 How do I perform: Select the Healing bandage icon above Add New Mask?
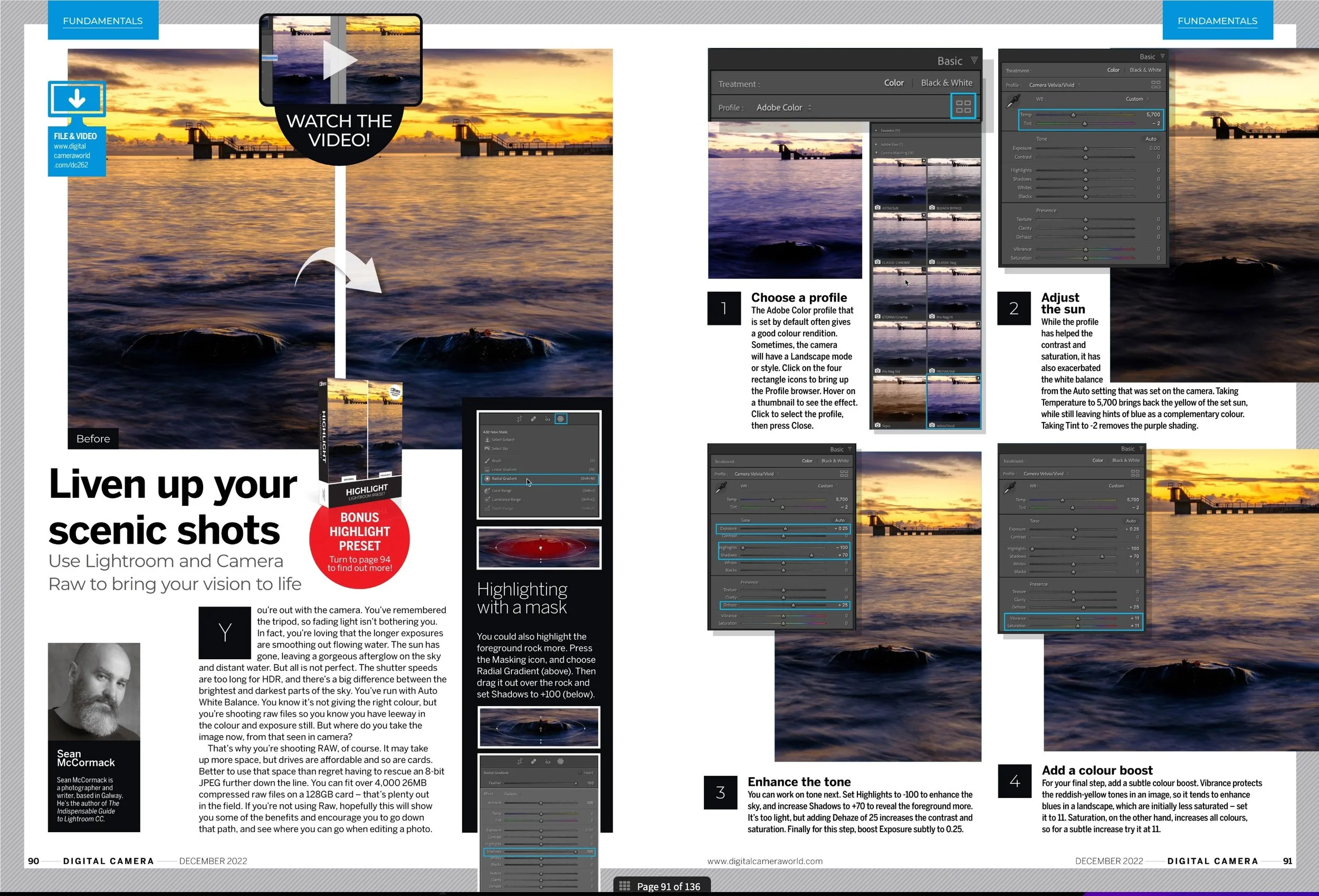click(x=533, y=419)
